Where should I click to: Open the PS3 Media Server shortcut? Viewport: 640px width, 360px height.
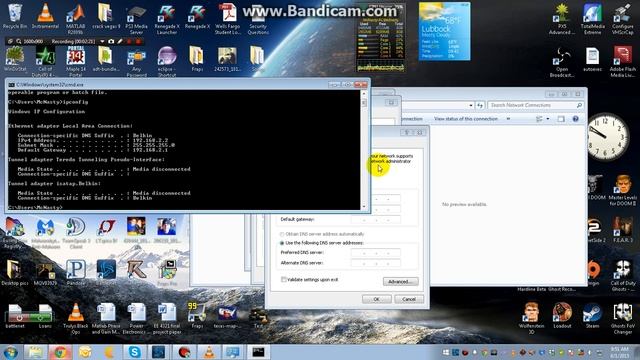coord(136,18)
